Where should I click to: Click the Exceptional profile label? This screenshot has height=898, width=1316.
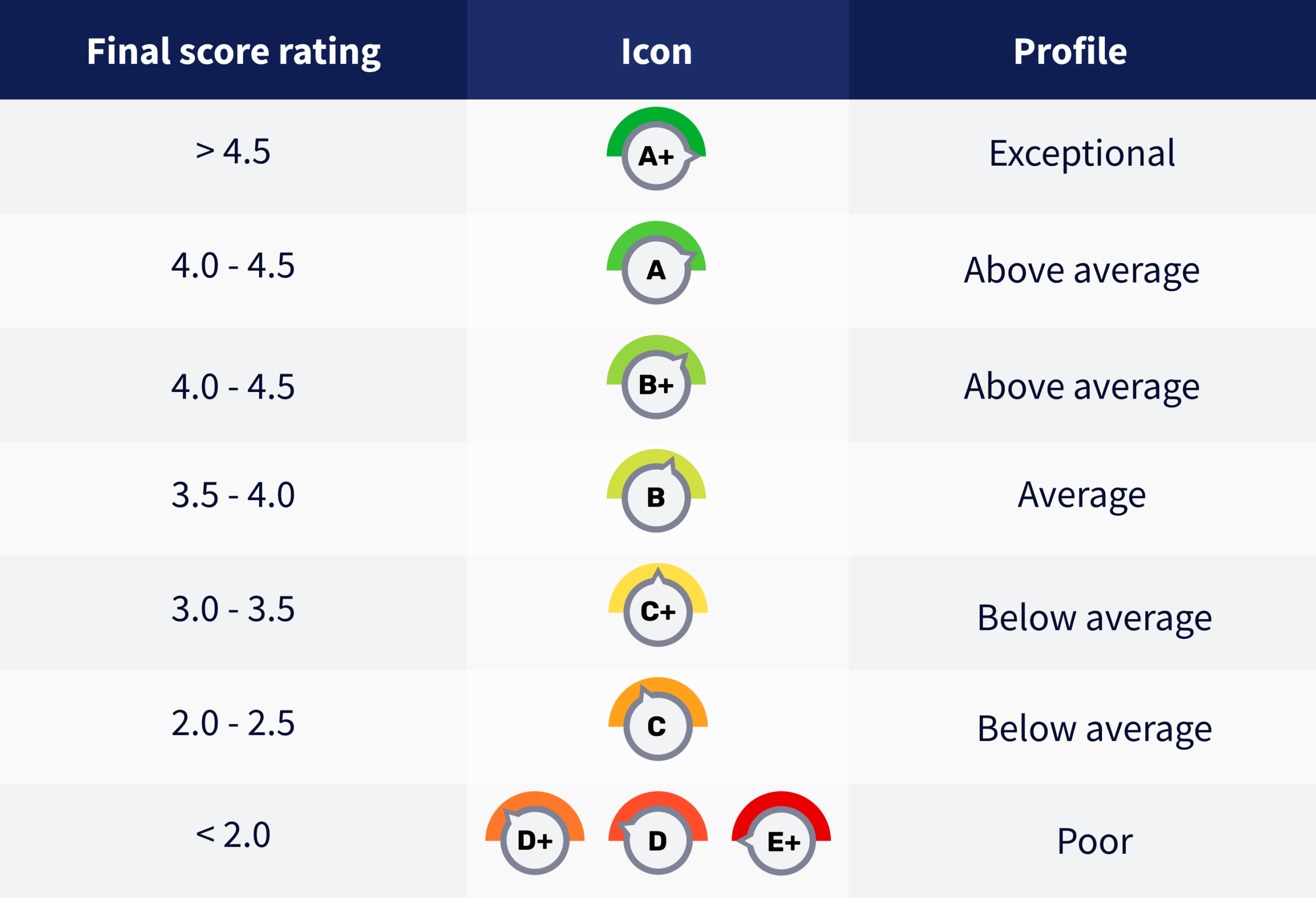click(x=1082, y=153)
